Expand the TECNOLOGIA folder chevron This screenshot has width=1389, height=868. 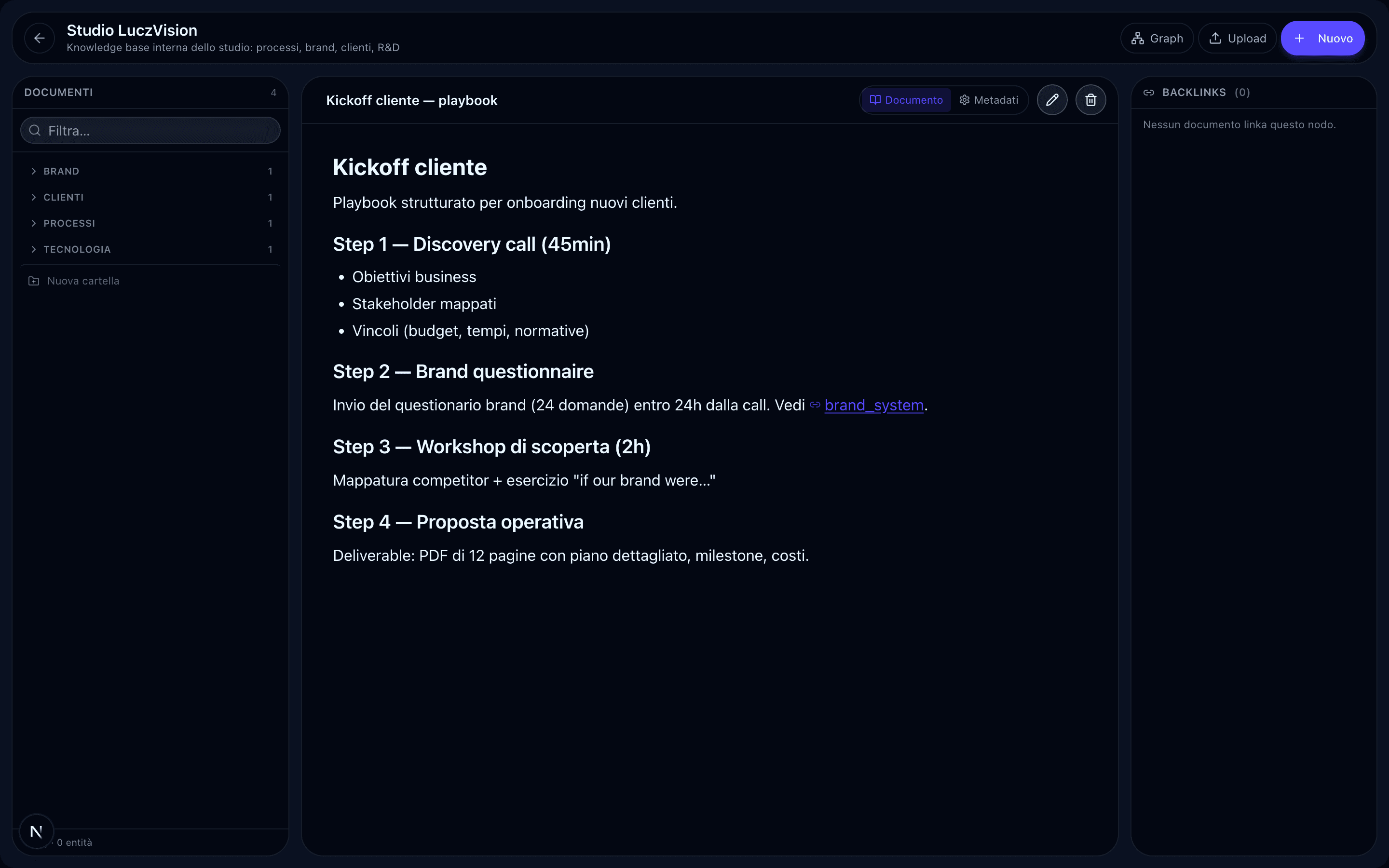[33, 249]
